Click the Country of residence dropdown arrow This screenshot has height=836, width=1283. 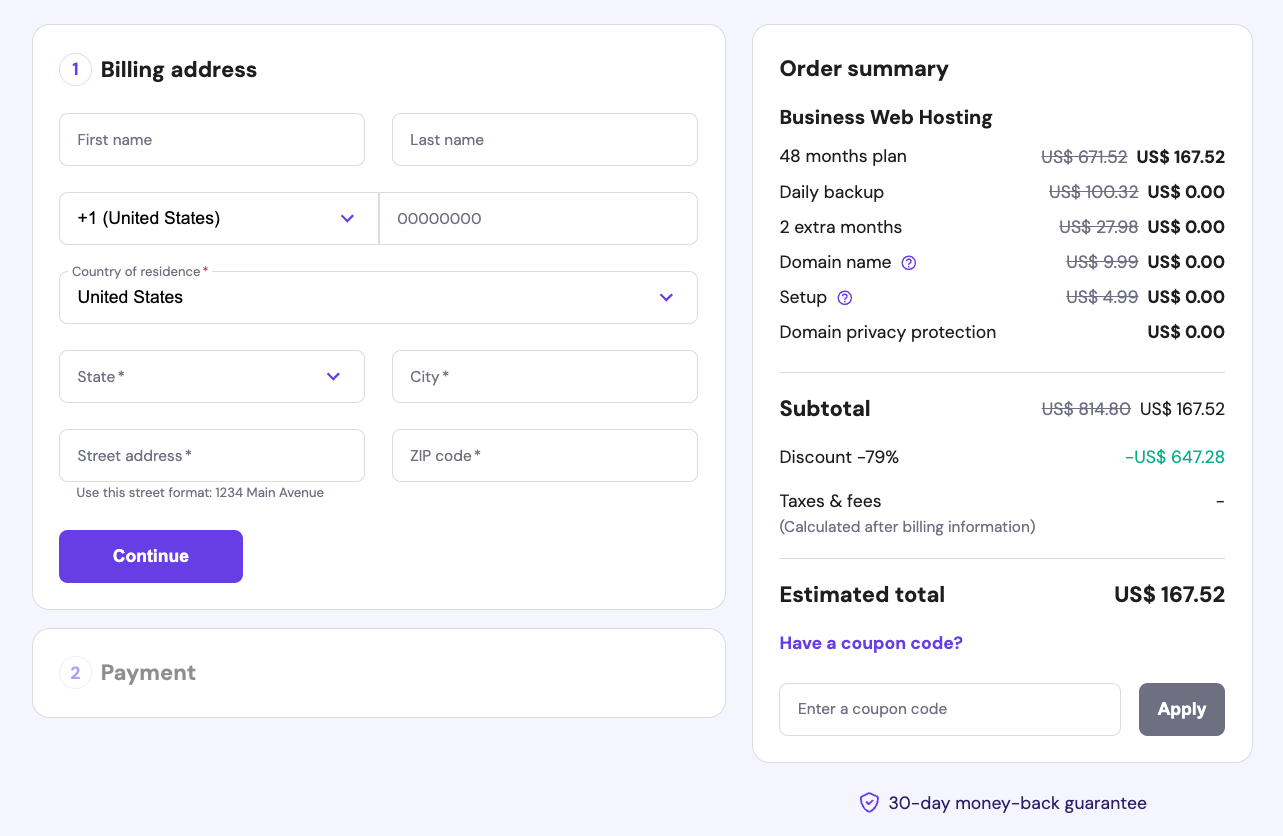[x=666, y=297]
